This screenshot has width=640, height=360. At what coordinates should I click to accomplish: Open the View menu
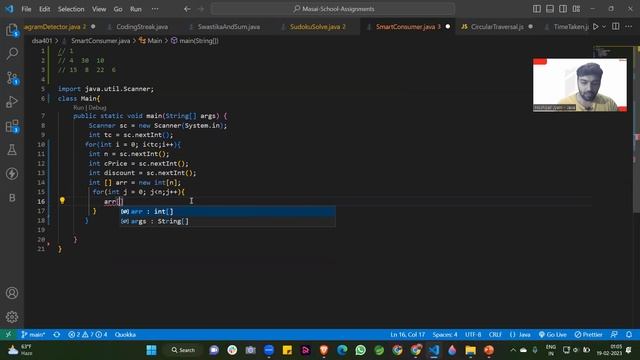99,9
